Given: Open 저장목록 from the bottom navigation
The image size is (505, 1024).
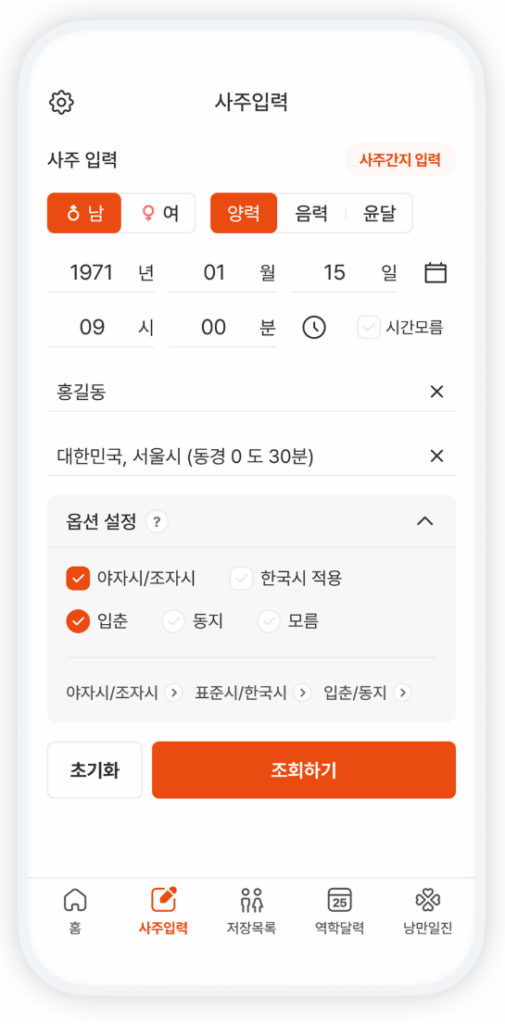Looking at the screenshot, I should [x=251, y=911].
